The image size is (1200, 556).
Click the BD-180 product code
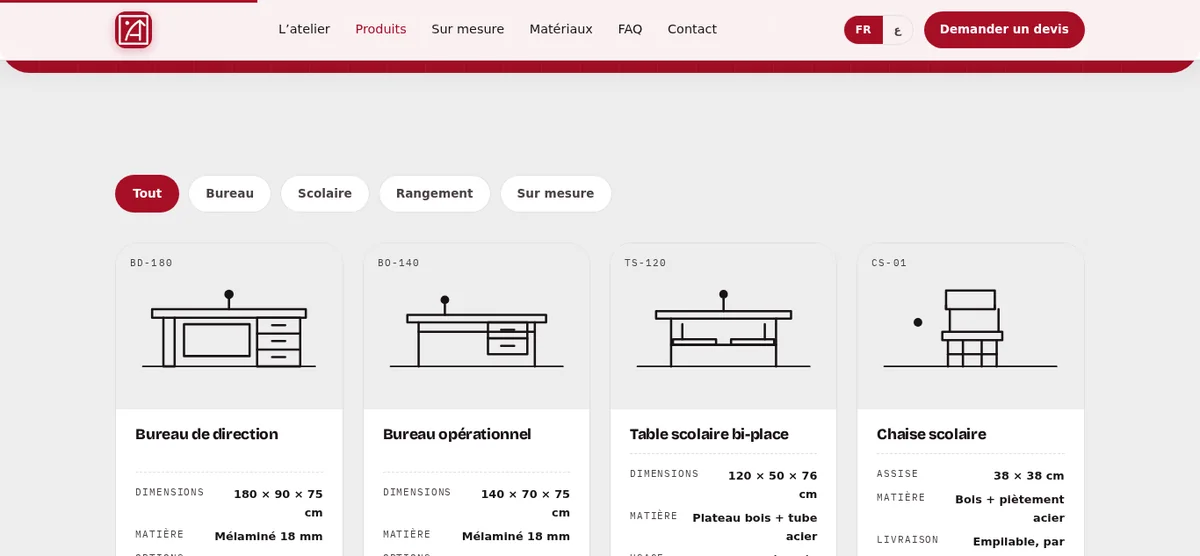(x=151, y=263)
